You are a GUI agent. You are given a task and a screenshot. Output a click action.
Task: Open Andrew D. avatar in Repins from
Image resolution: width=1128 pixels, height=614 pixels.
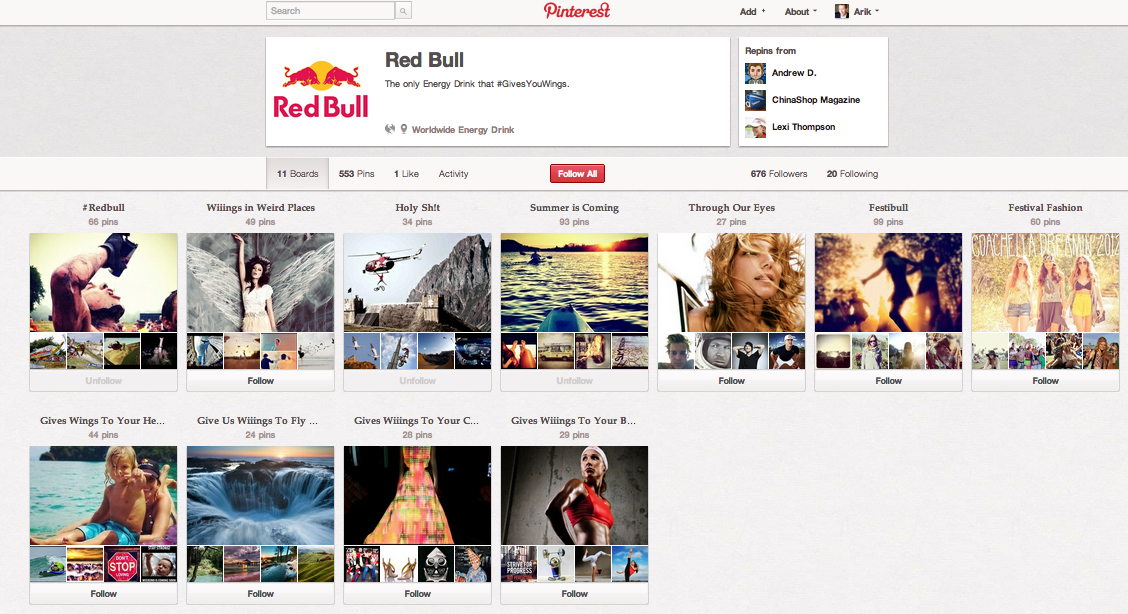[755, 73]
